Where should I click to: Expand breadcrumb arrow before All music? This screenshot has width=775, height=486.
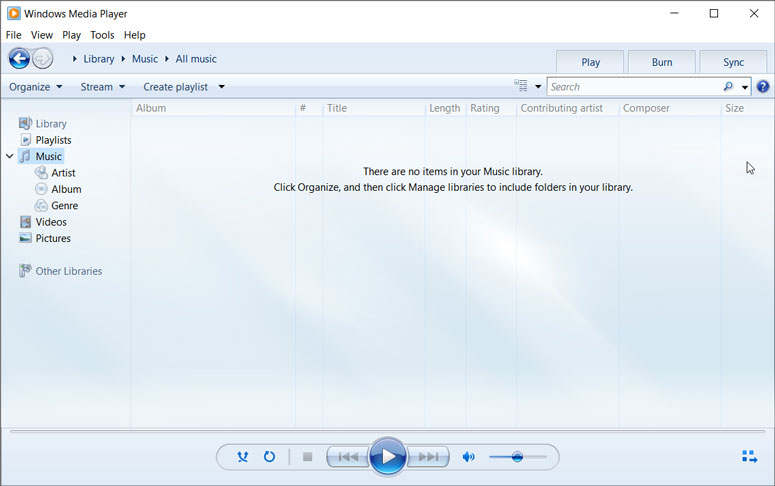(167, 59)
